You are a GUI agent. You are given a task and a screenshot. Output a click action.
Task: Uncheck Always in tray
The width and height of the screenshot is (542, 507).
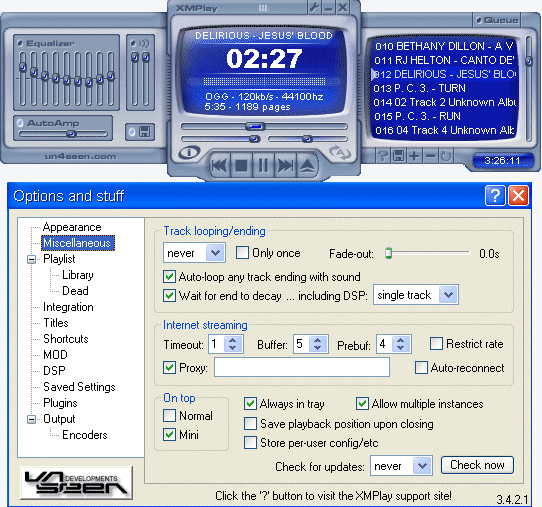tap(250, 403)
